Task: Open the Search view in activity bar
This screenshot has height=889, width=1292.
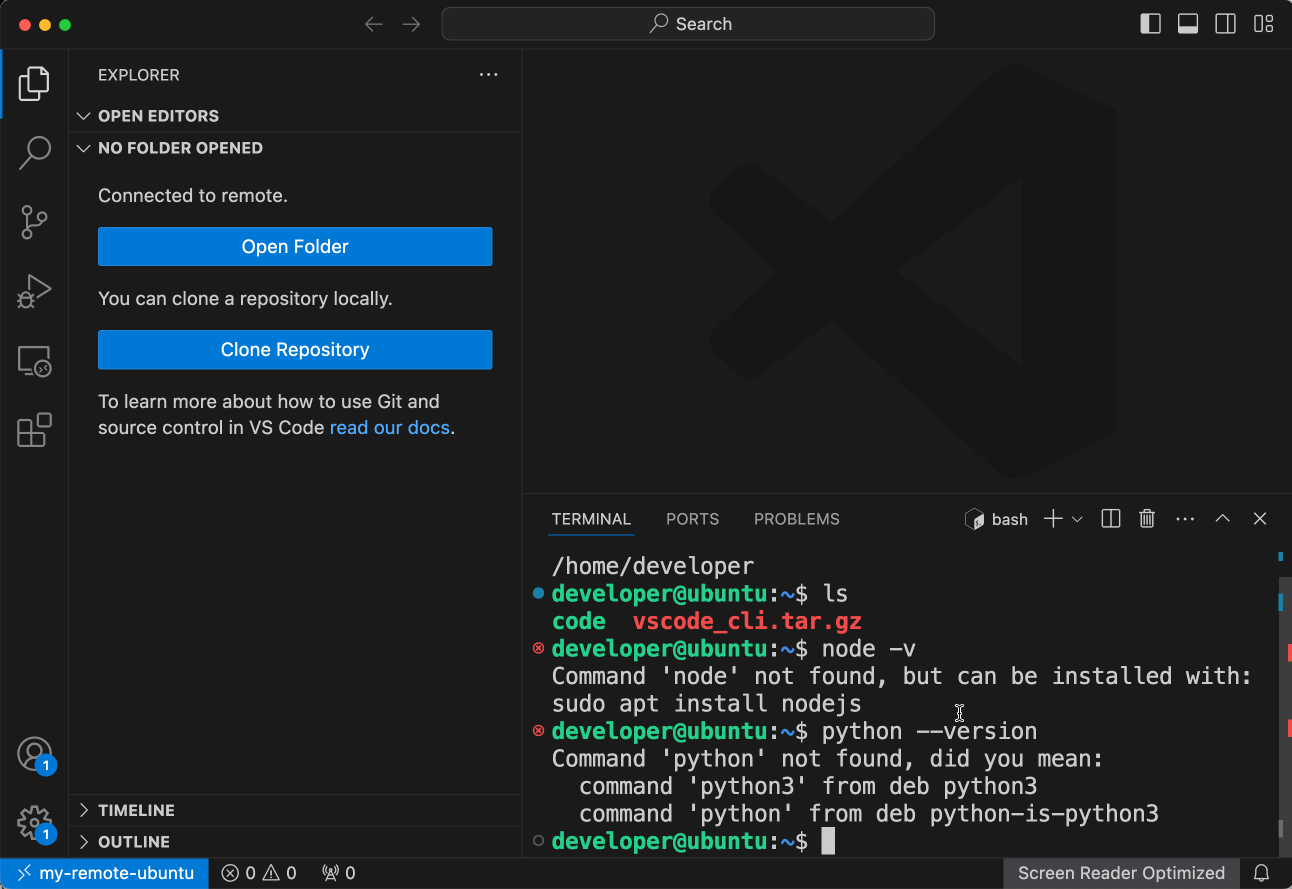Action: pos(34,153)
